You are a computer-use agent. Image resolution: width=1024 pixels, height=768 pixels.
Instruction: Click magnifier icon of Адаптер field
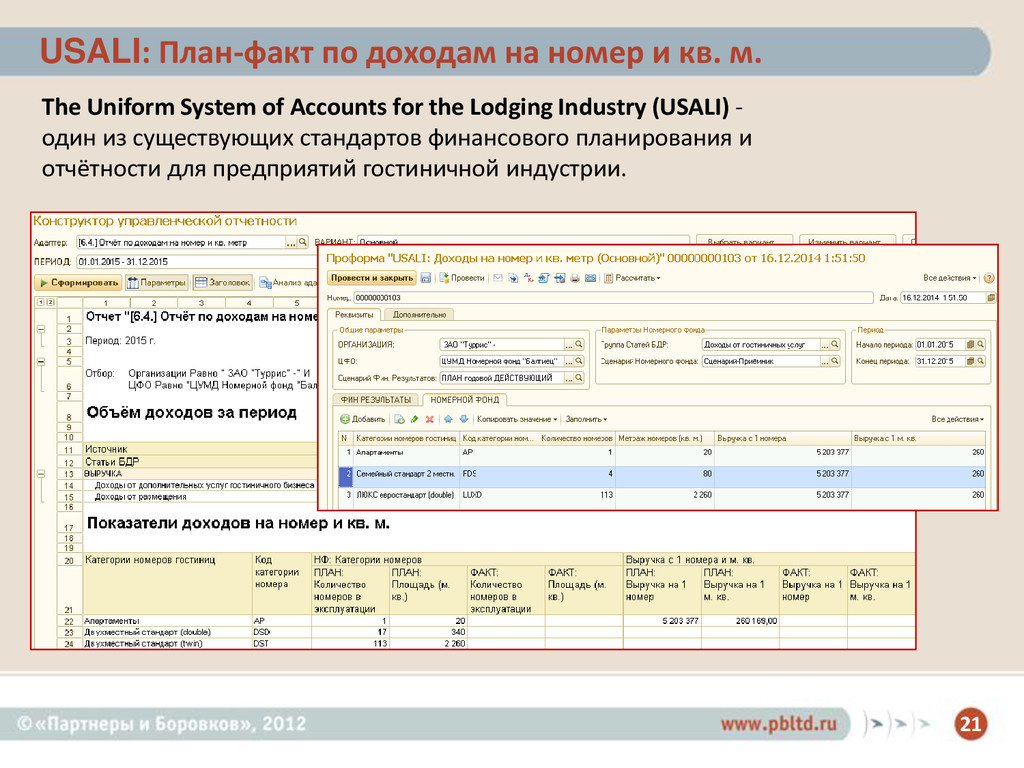click(x=302, y=242)
